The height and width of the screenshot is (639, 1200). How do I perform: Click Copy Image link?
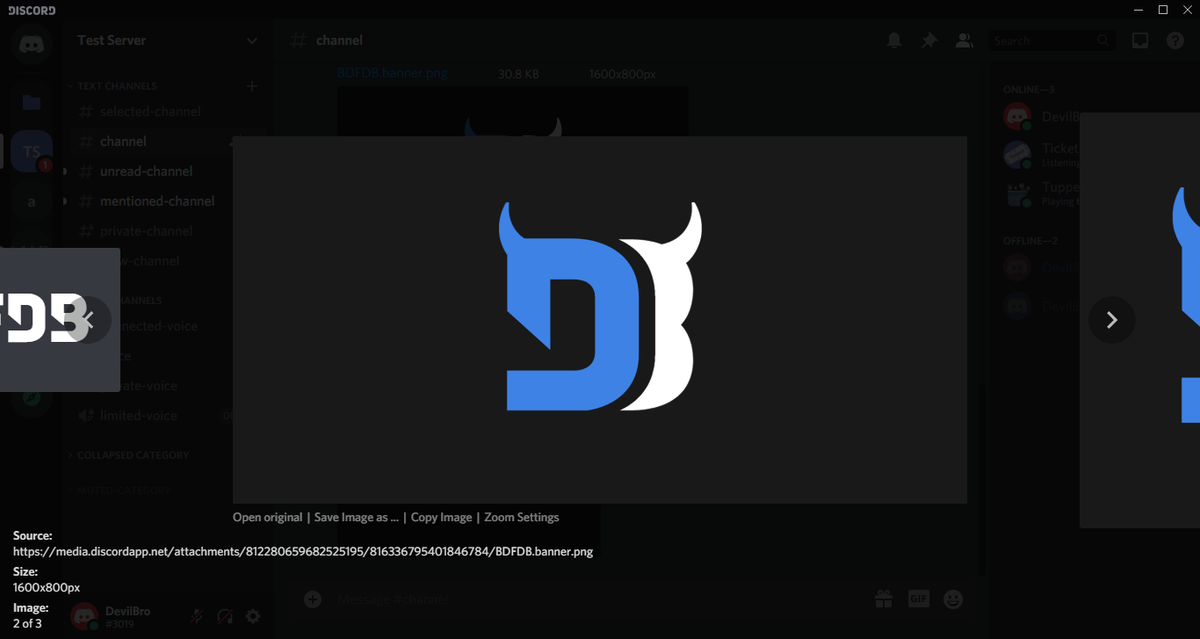pos(441,517)
